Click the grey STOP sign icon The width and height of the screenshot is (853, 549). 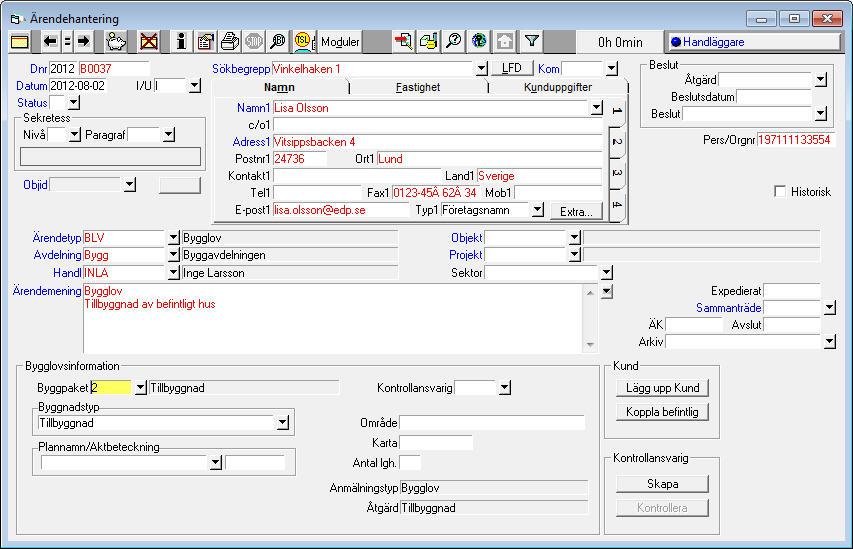pos(254,42)
